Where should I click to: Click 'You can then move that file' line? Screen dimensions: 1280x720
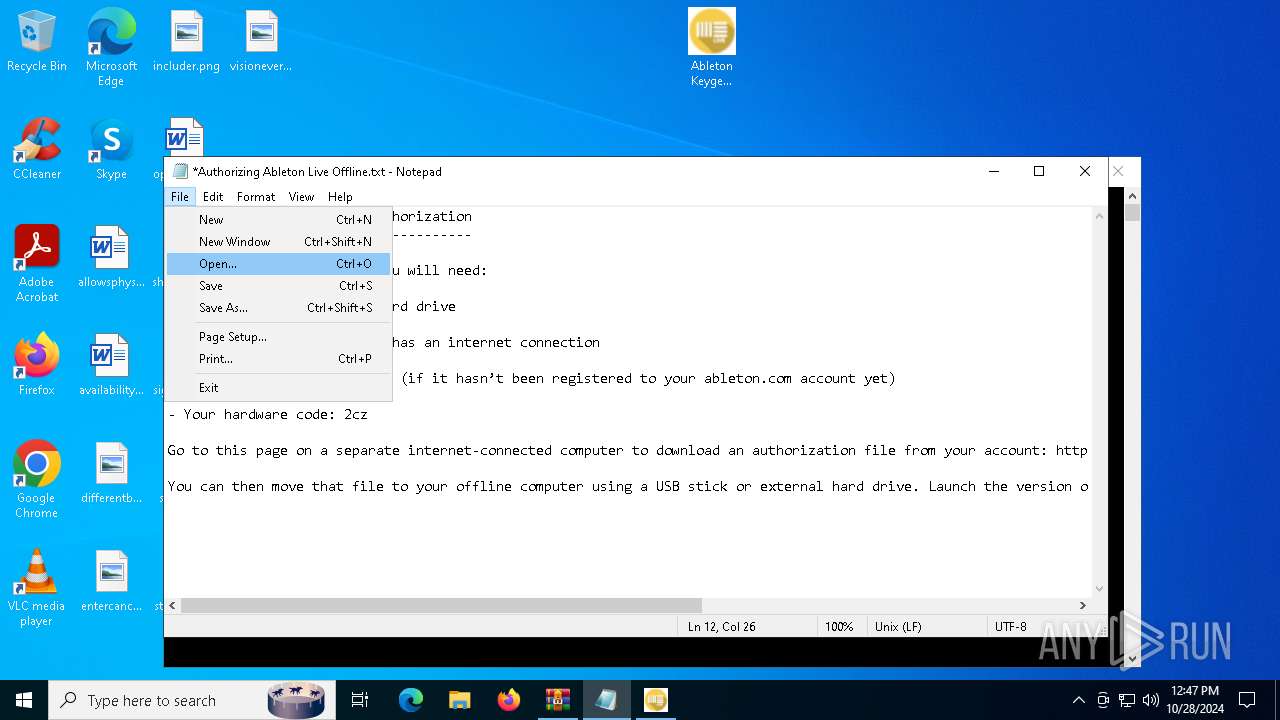pyautogui.click(x=628, y=486)
